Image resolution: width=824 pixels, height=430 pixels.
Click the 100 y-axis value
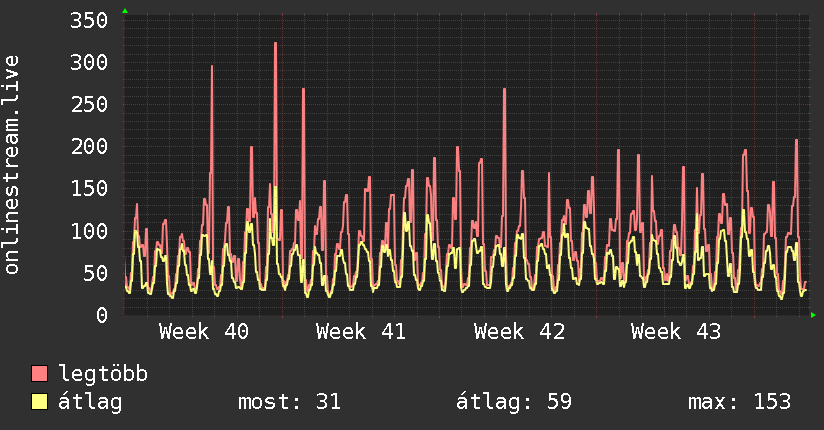pos(89,231)
